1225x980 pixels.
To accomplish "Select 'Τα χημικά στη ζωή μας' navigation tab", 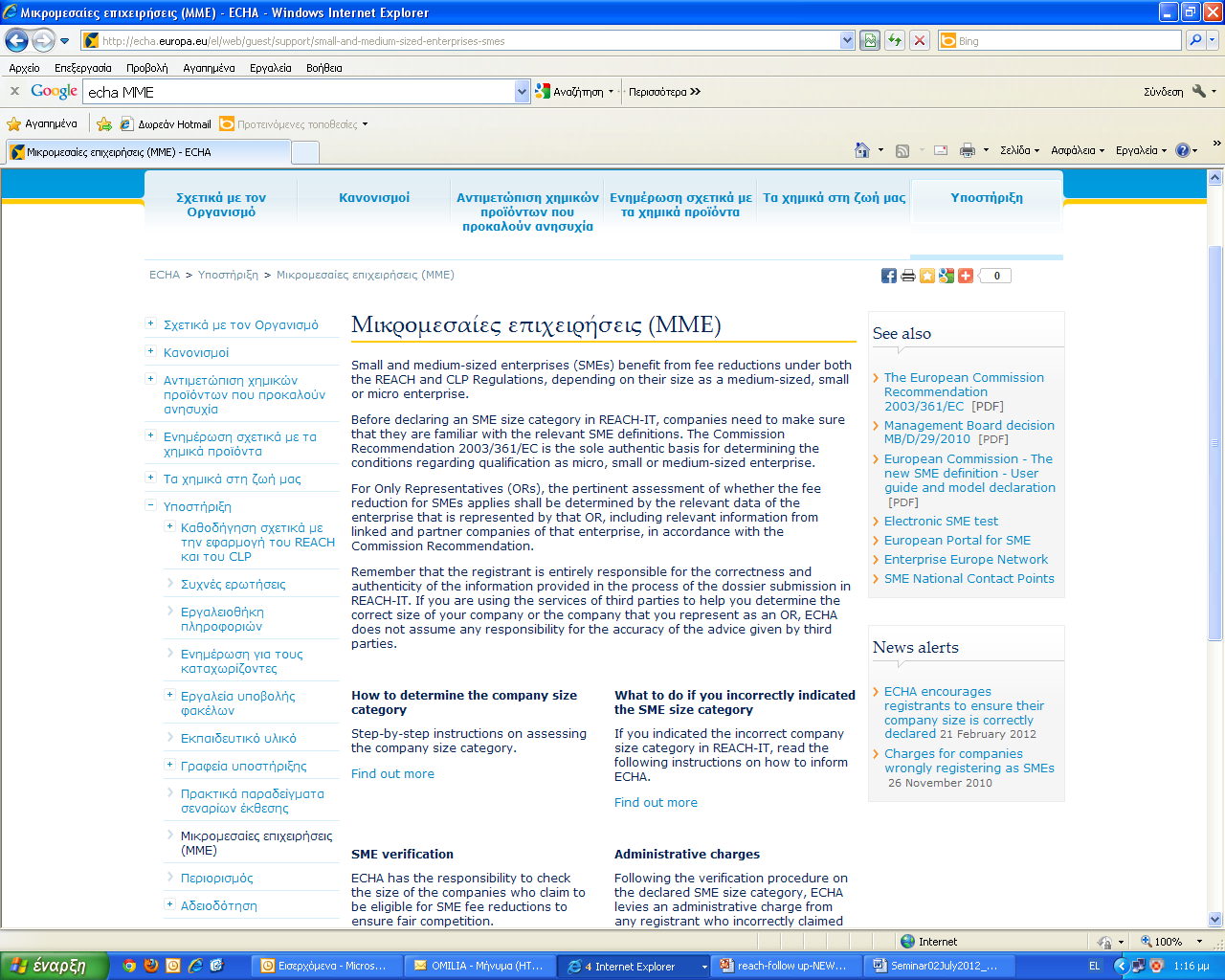I will point(834,198).
